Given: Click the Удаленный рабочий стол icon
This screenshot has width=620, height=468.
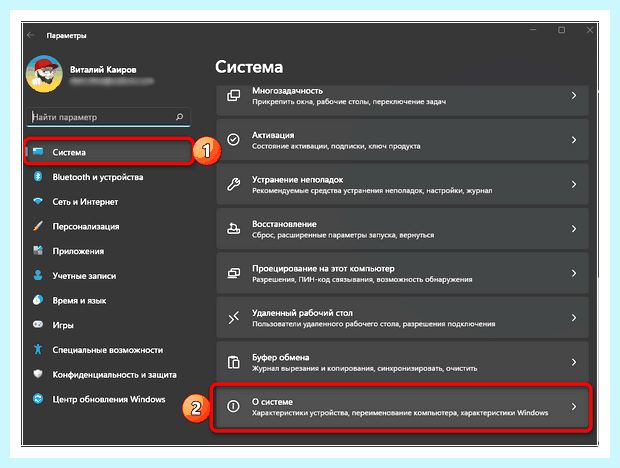Looking at the screenshot, I should [x=233, y=317].
